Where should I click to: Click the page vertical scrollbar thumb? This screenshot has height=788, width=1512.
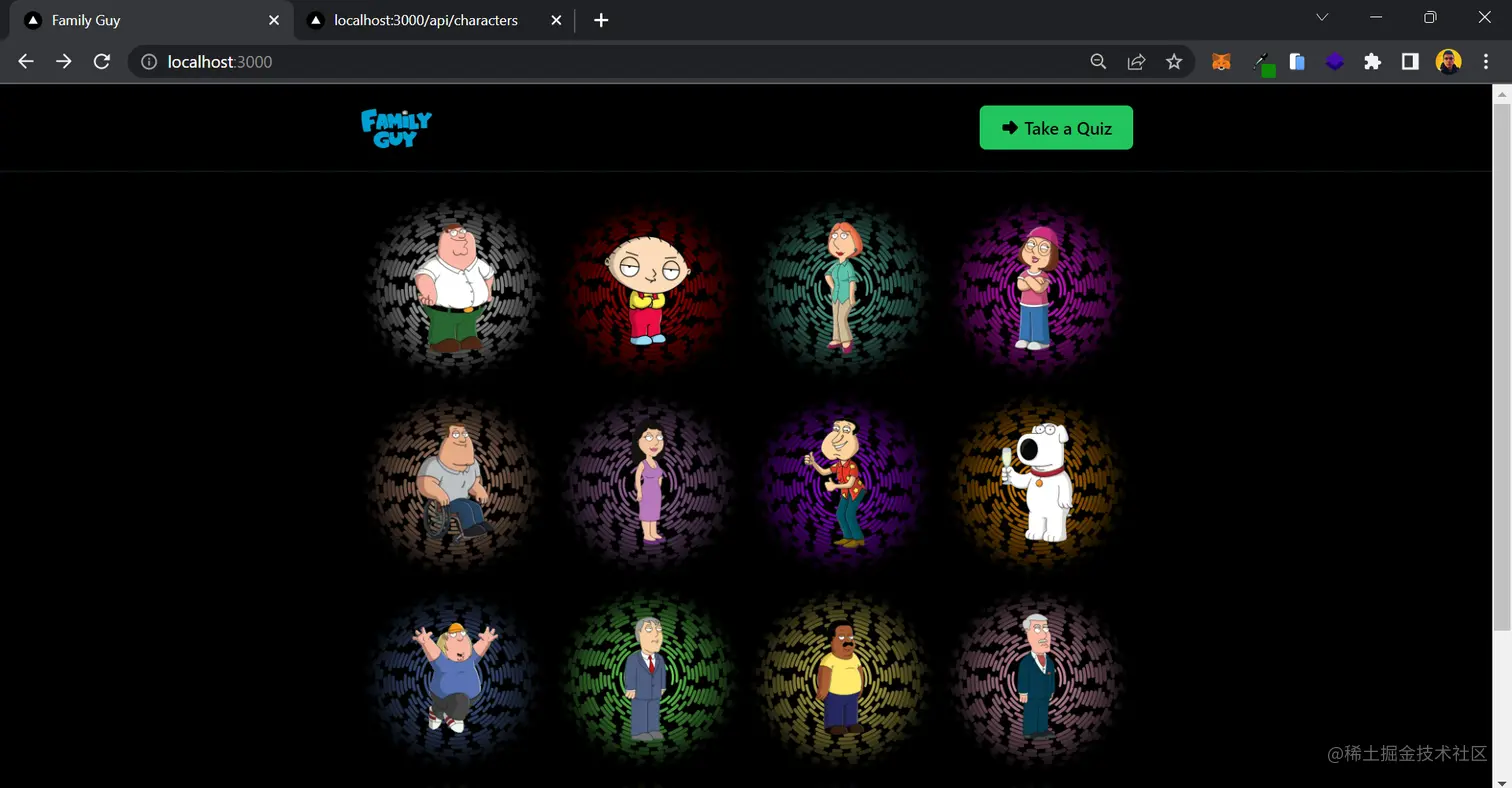(1502, 367)
